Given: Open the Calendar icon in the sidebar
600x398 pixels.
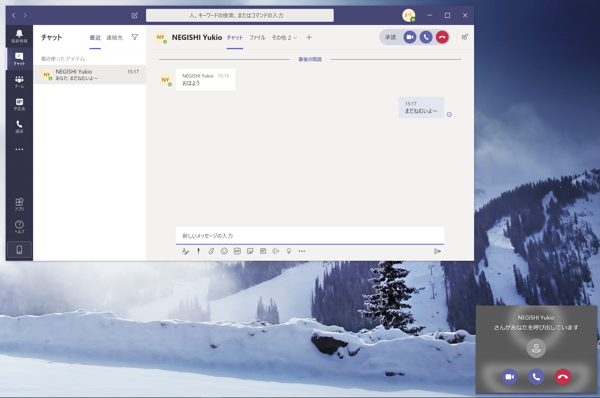Looking at the screenshot, I should [19, 104].
